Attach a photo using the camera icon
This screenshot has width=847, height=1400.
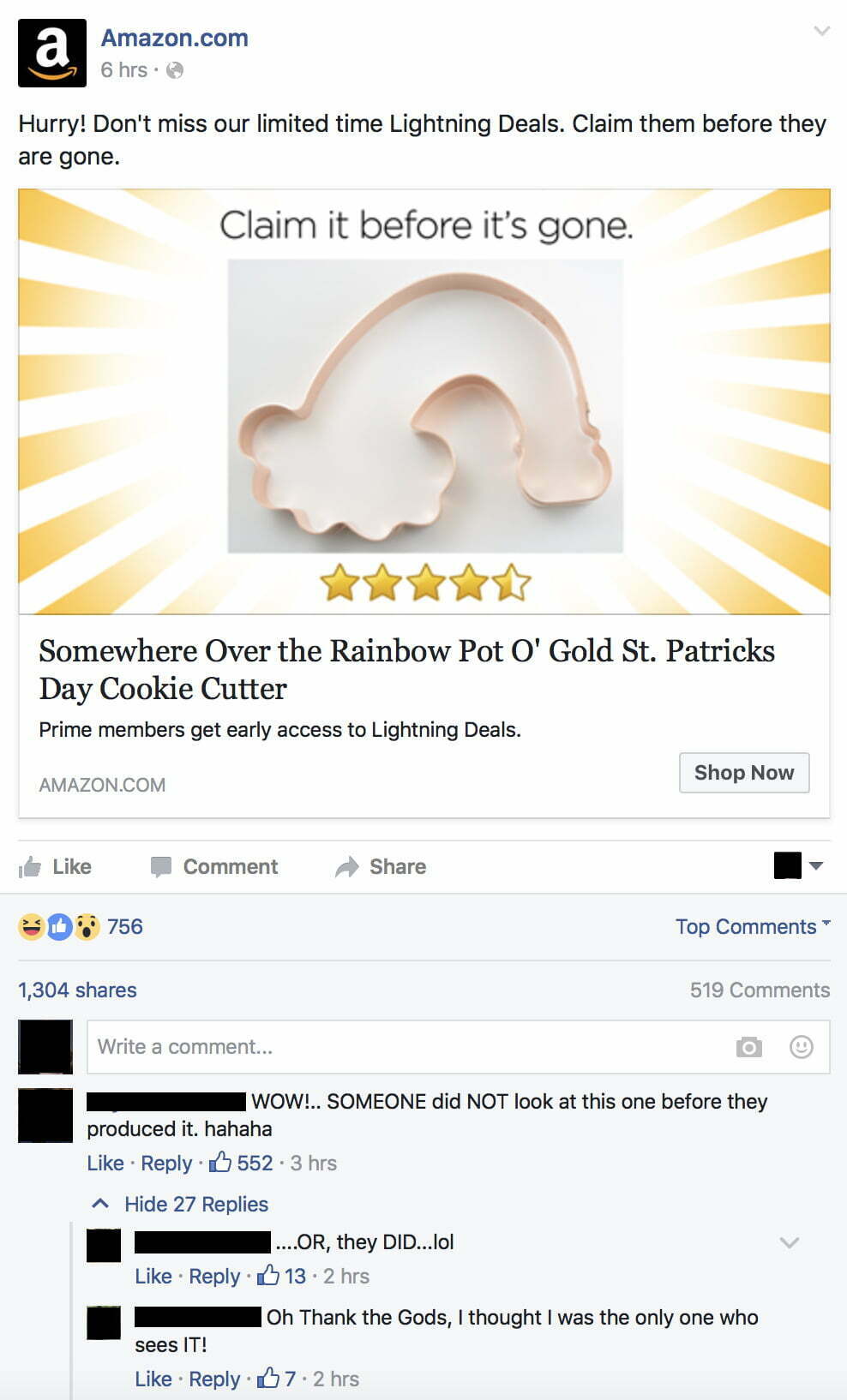click(748, 1047)
